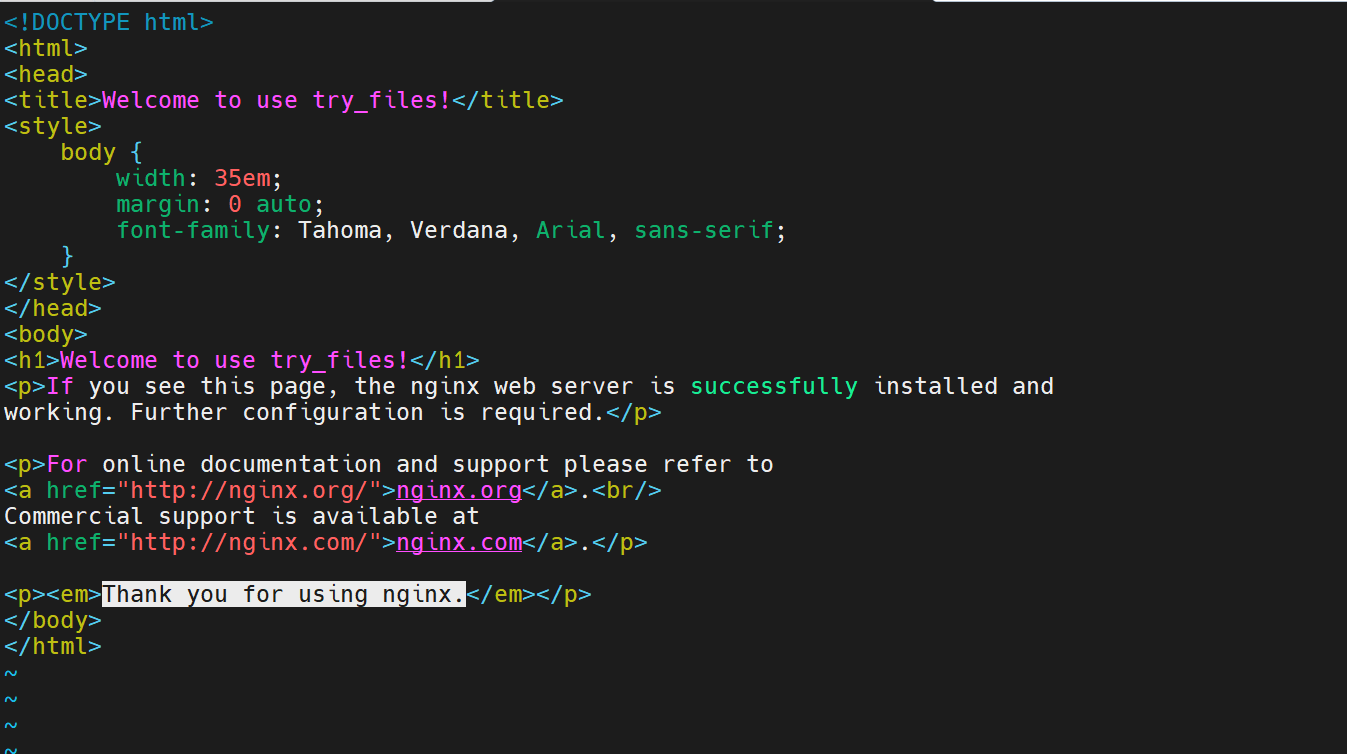Click 'Commercial support is available at' line
This screenshot has width=1347, height=754.
pyautogui.click(x=242, y=516)
